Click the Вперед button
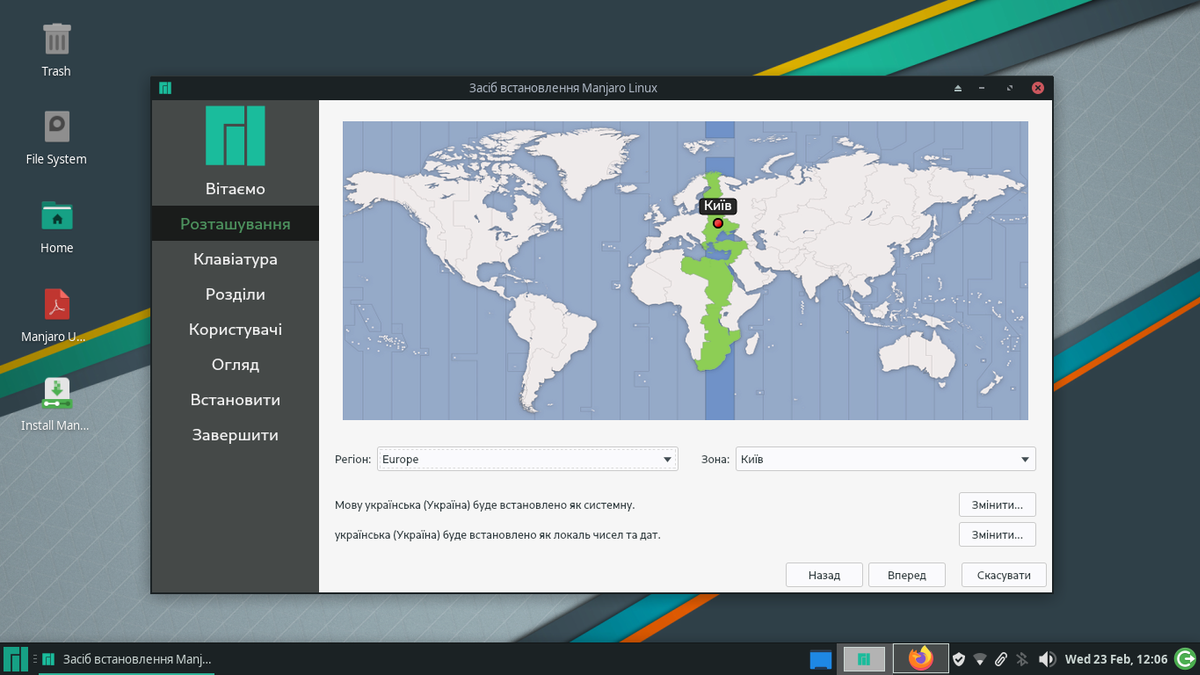 pos(906,575)
